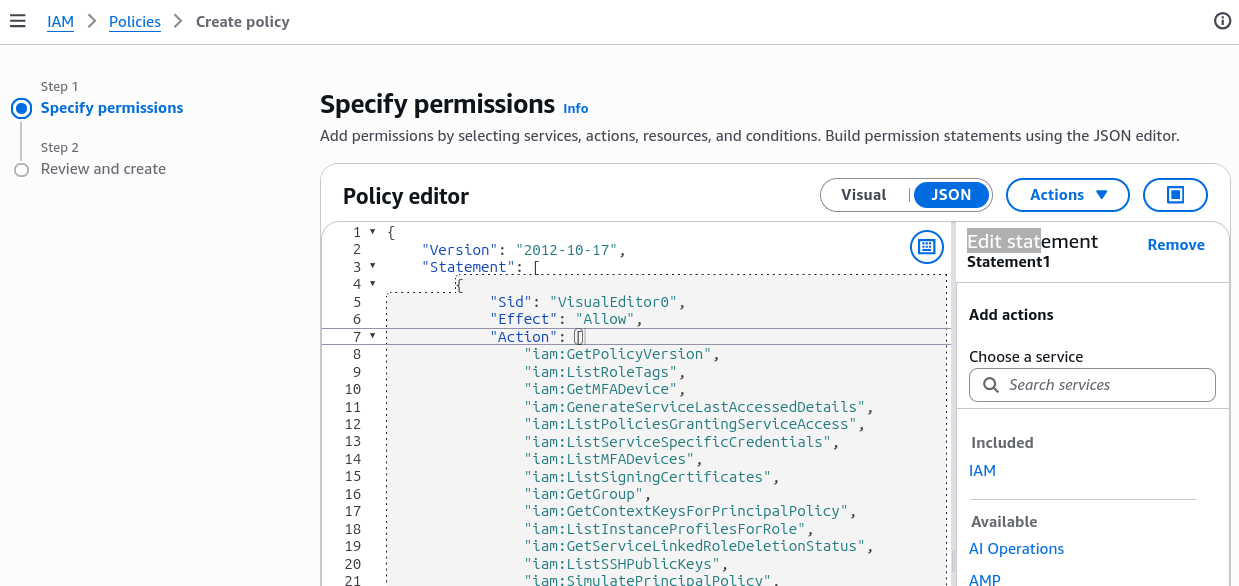
Task: Click the Policy editor heading
Action: pos(406,196)
